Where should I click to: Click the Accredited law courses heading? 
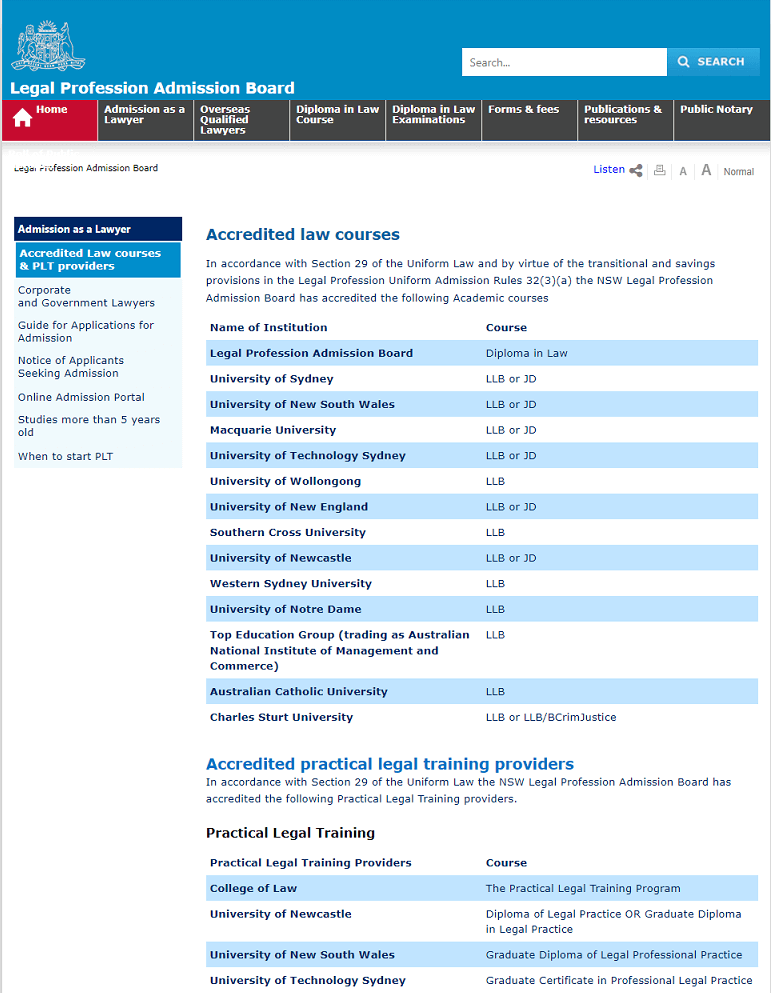click(x=303, y=235)
